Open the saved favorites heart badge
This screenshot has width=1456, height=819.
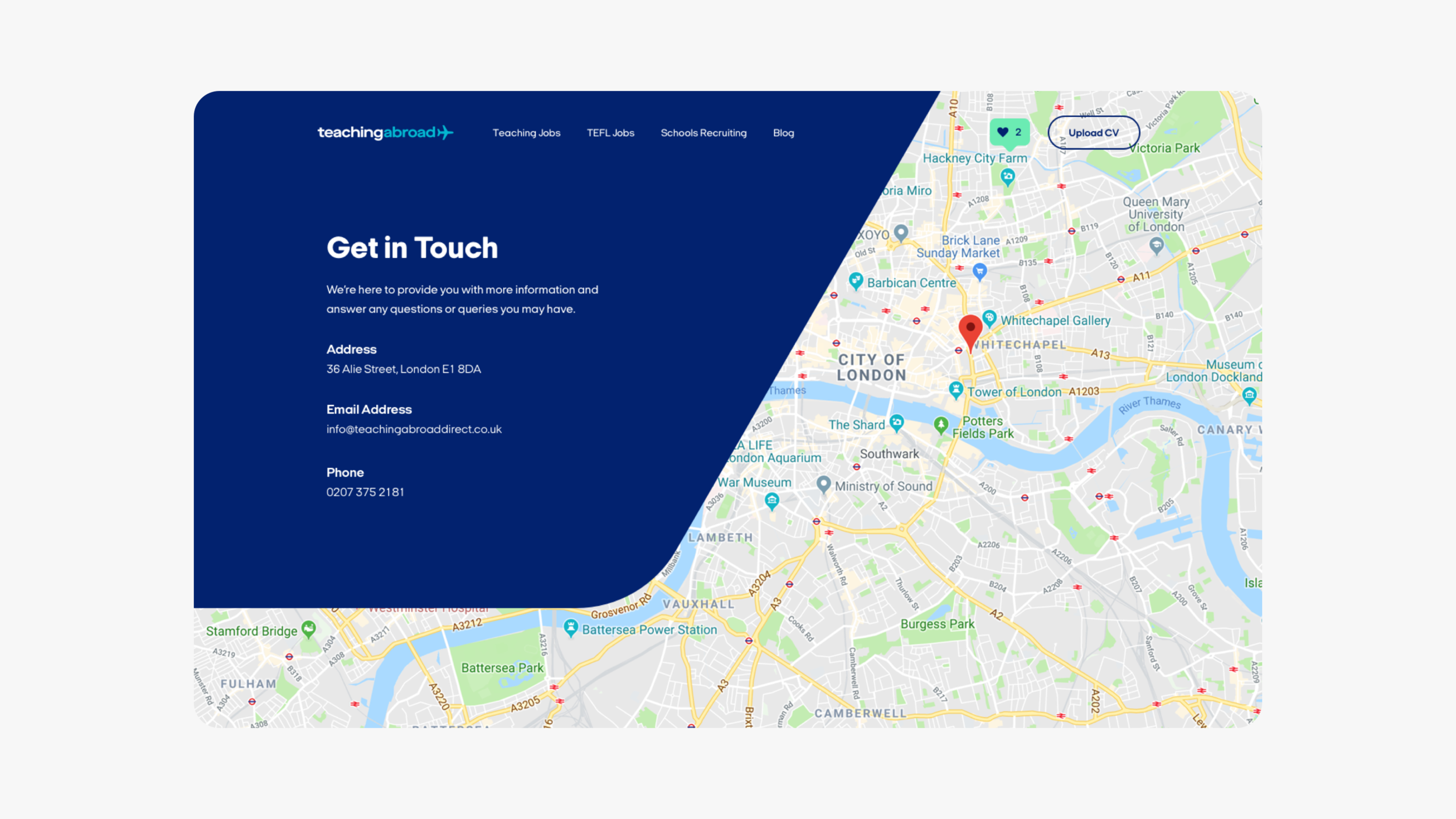(1009, 132)
